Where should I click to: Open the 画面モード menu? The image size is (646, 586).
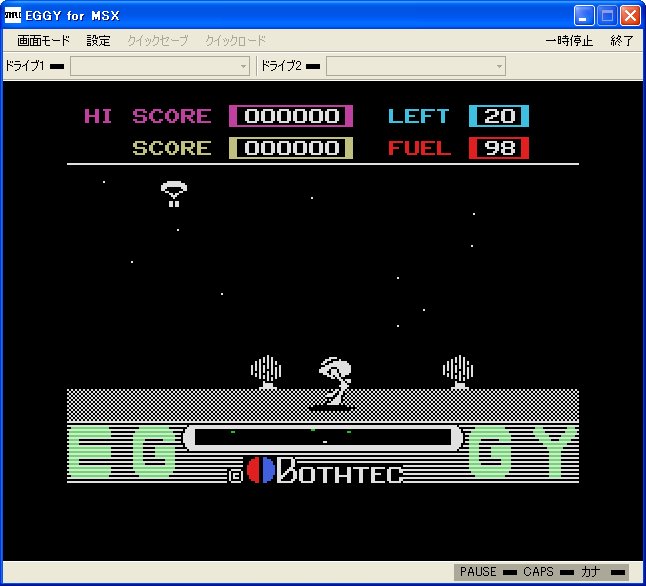tap(43, 40)
